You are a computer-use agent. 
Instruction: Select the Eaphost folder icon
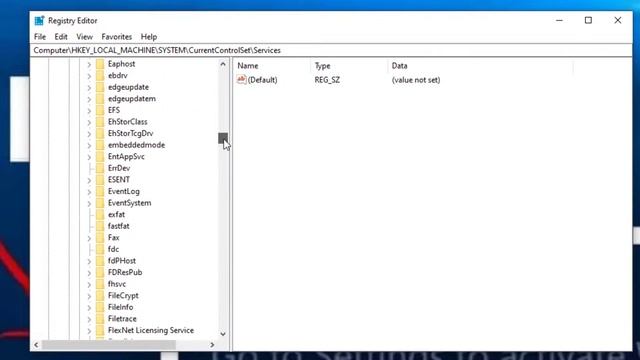point(100,64)
